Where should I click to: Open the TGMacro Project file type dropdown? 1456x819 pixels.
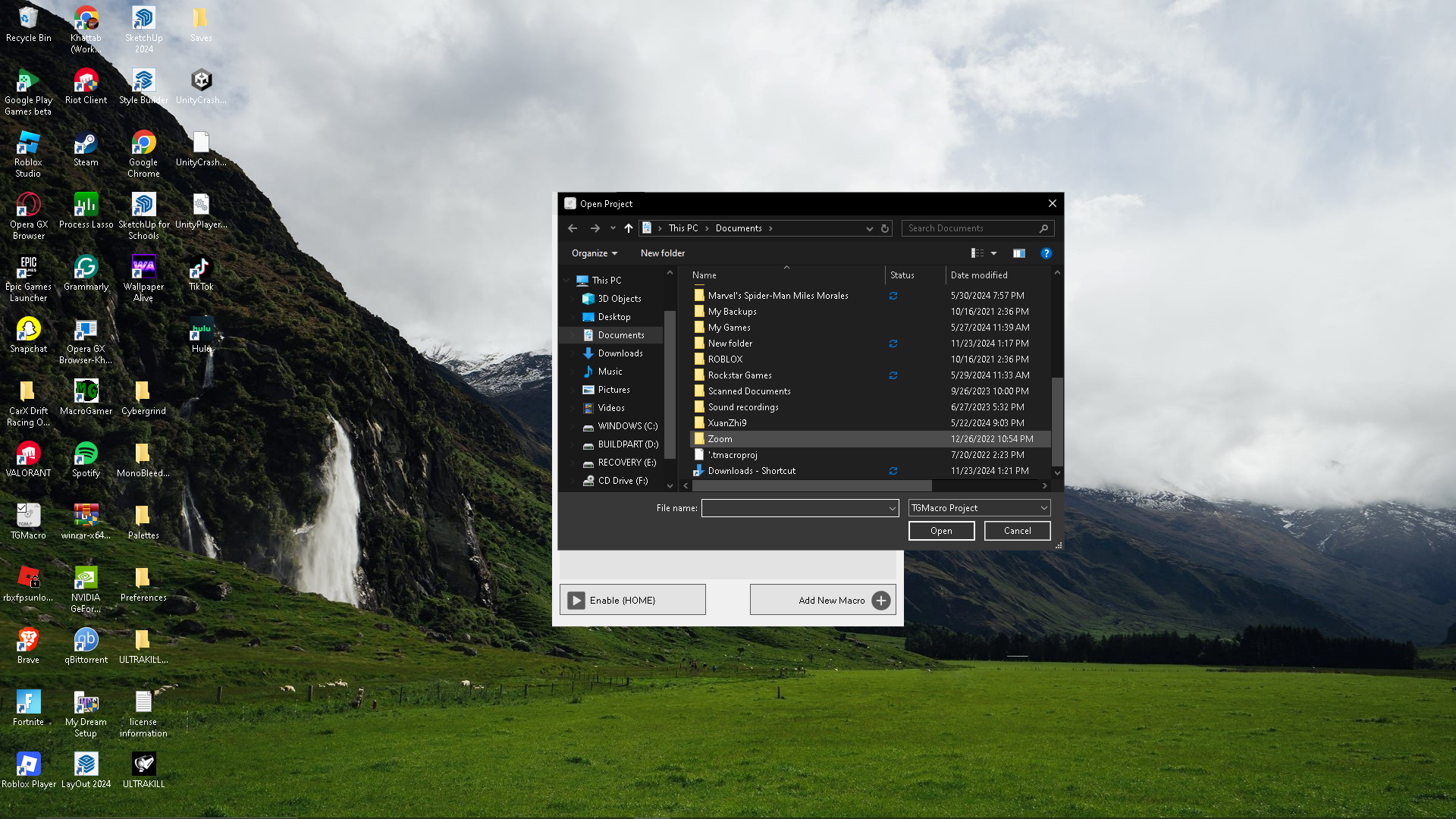979,508
